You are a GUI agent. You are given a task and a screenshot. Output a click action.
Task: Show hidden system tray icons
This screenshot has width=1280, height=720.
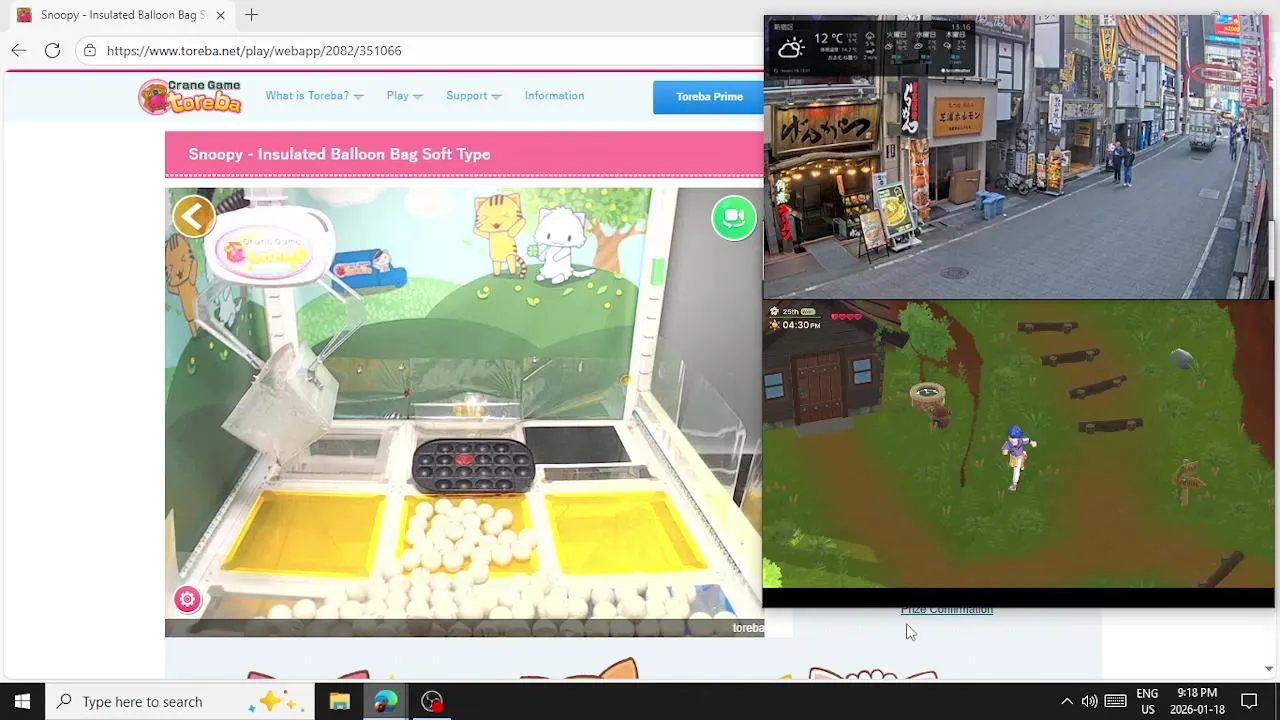point(1066,701)
